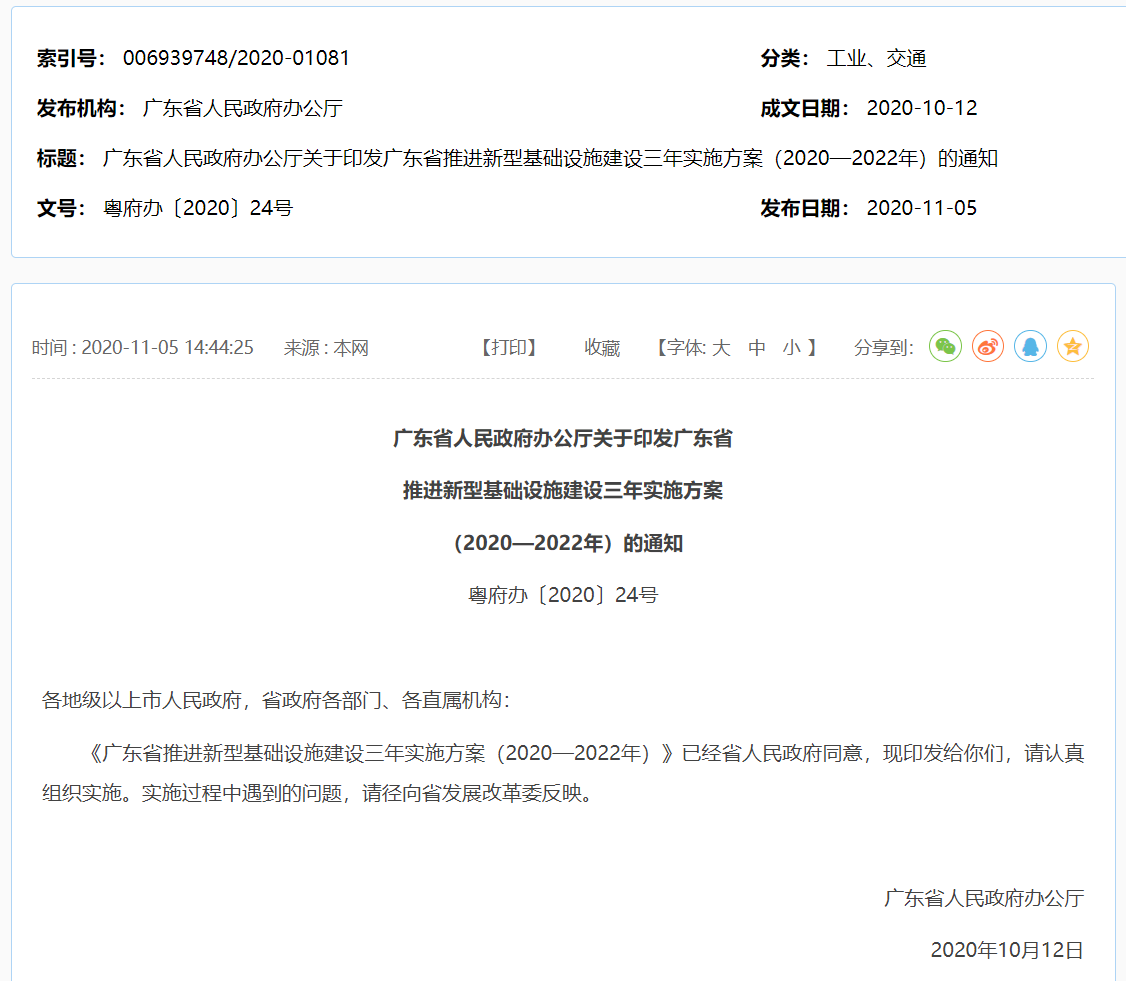Click the 收藏 bookmark link

click(602, 348)
